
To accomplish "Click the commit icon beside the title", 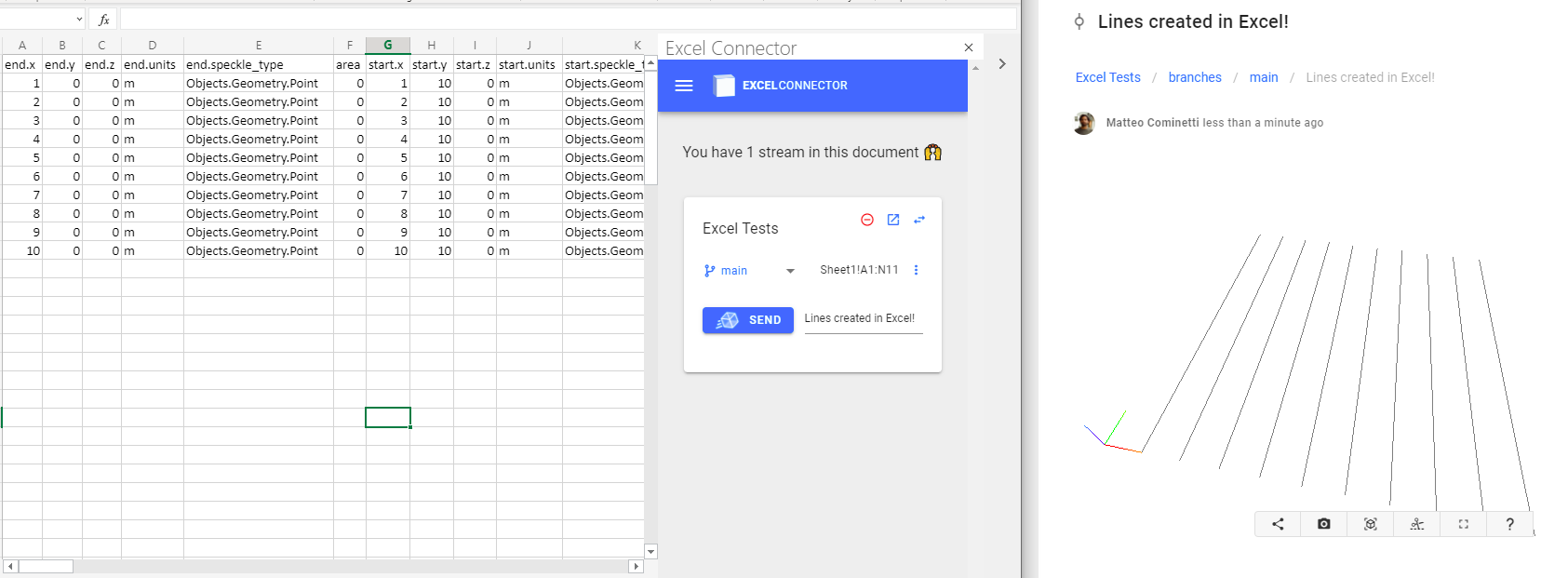I will coord(1079,21).
